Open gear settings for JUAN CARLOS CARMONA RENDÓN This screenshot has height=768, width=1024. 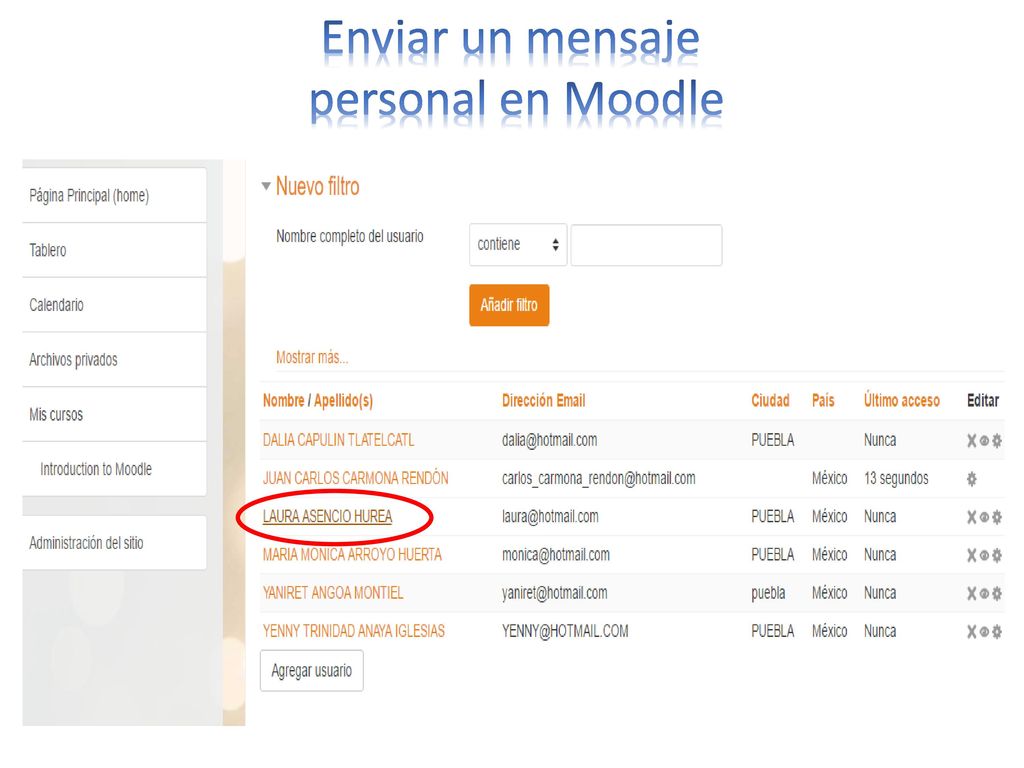pyautogui.click(x=972, y=479)
